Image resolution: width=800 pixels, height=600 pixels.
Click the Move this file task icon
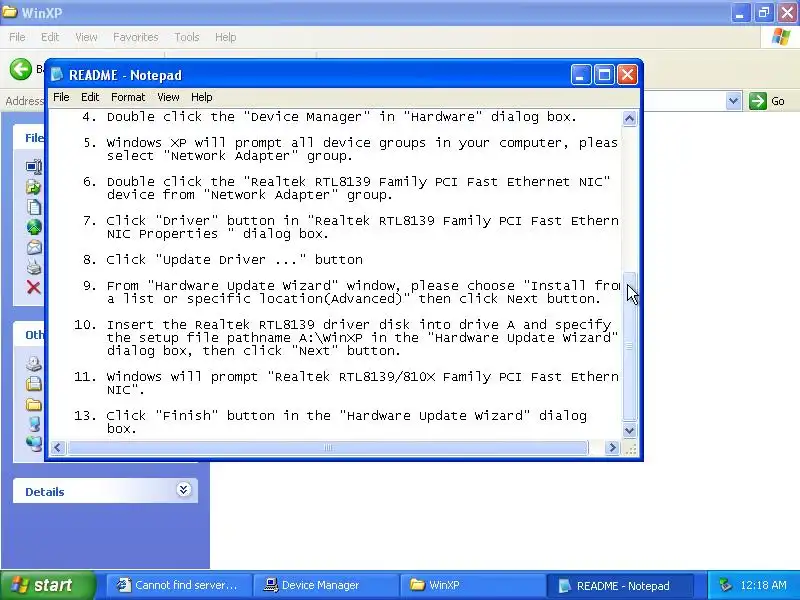pyautogui.click(x=34, y=187)
